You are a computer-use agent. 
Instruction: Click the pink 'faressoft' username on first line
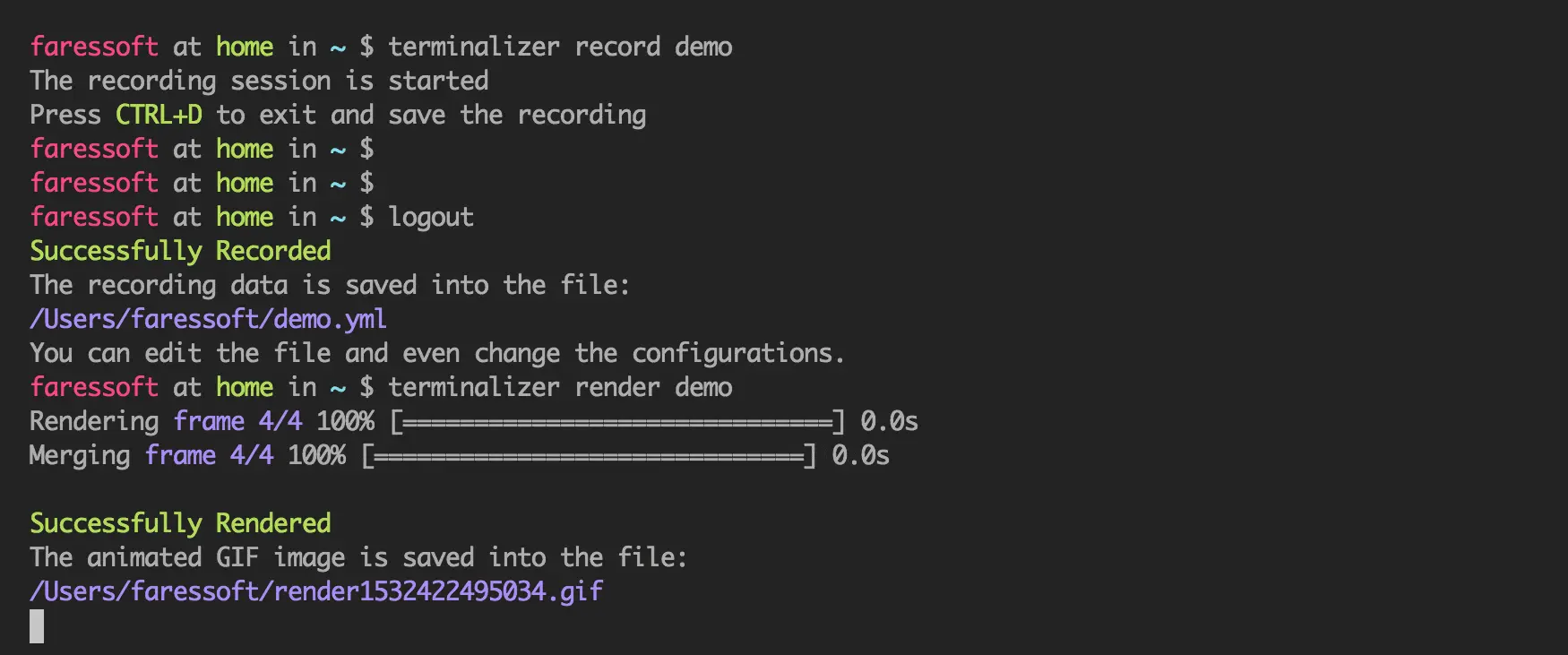[x=94, y=47]
